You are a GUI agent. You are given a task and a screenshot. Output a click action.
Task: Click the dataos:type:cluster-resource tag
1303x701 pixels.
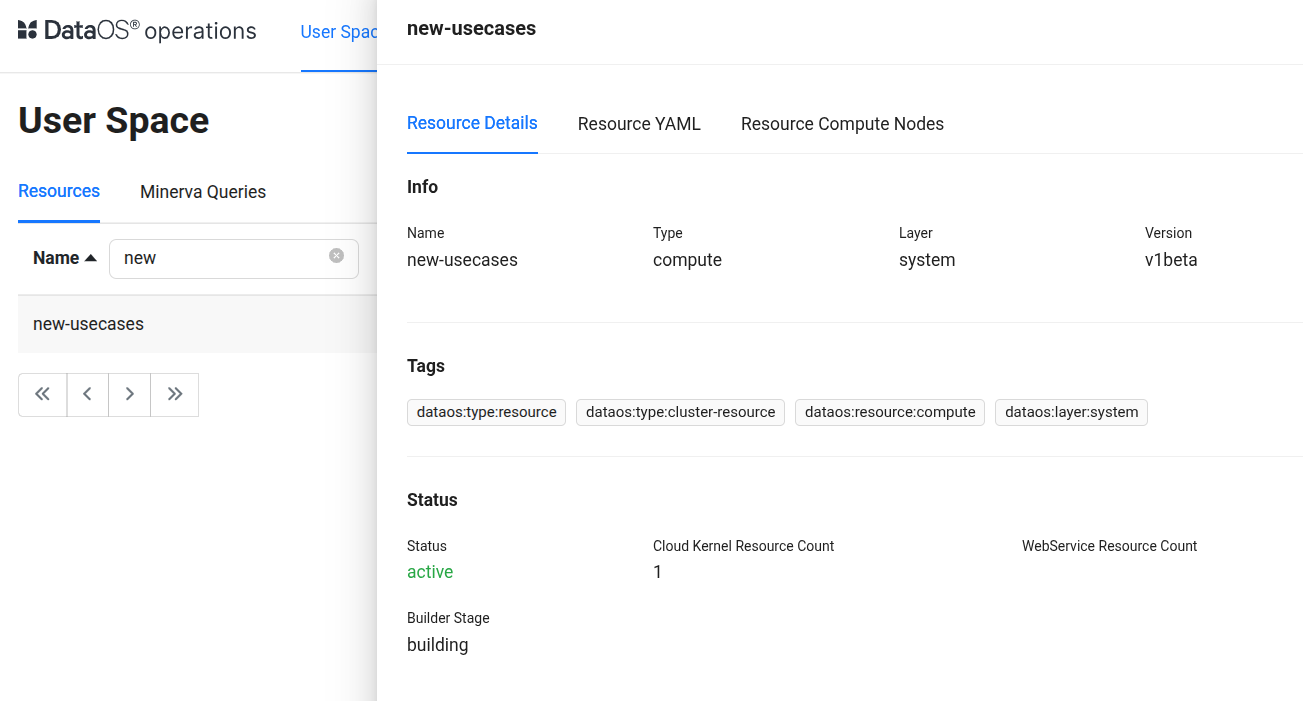pyautogui.click(x=680, y=412)
